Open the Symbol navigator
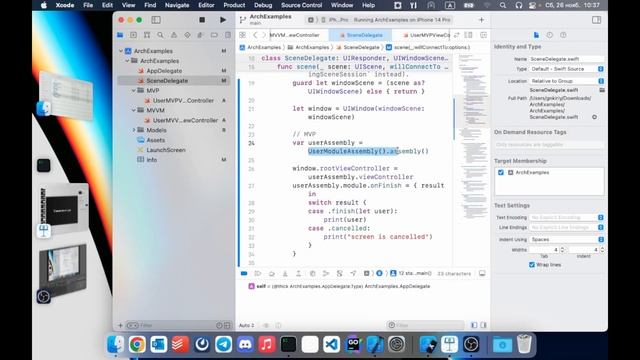This screenshot has height=360, width=640. (147, 35)
